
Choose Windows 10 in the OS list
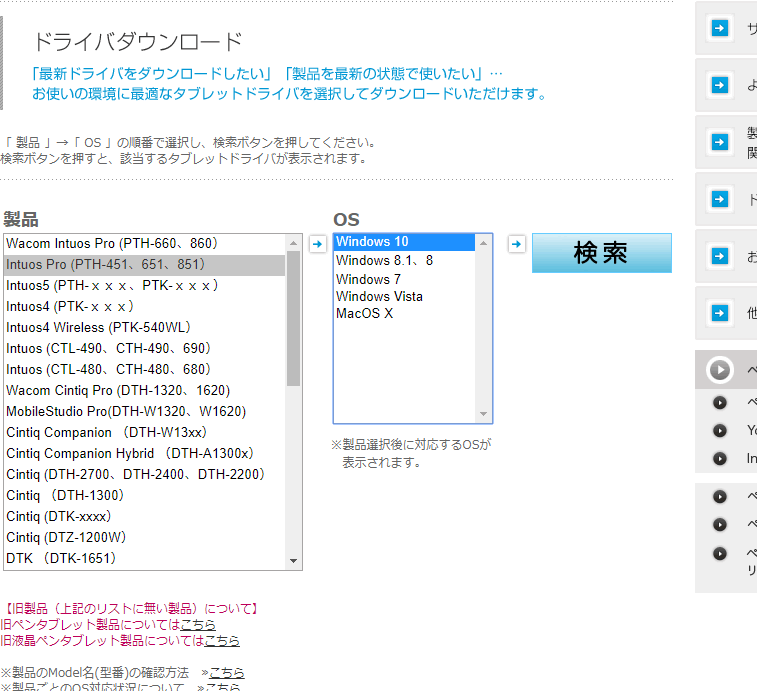point(405,242)
